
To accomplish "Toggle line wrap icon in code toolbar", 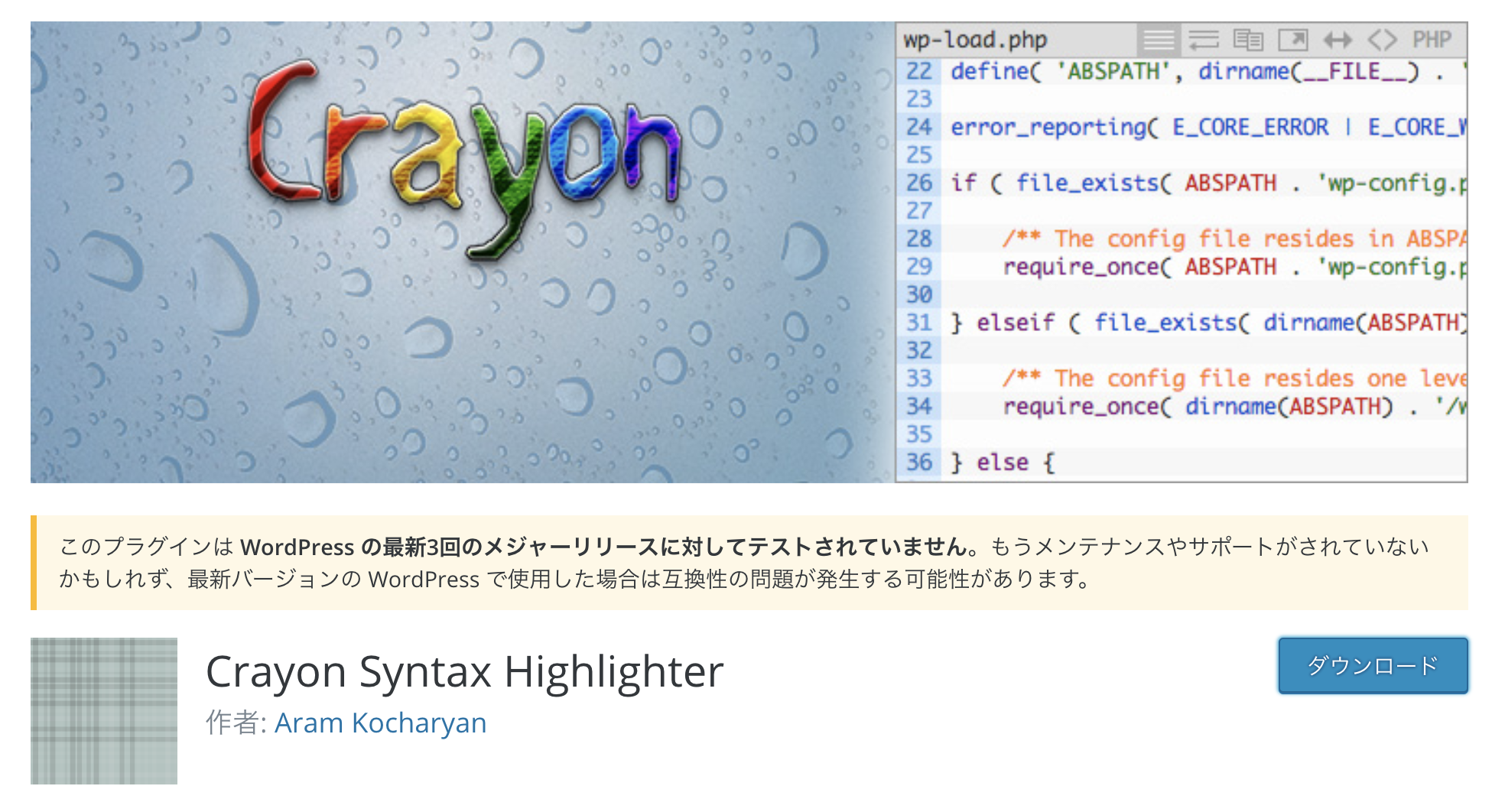I will [1203, 40].
